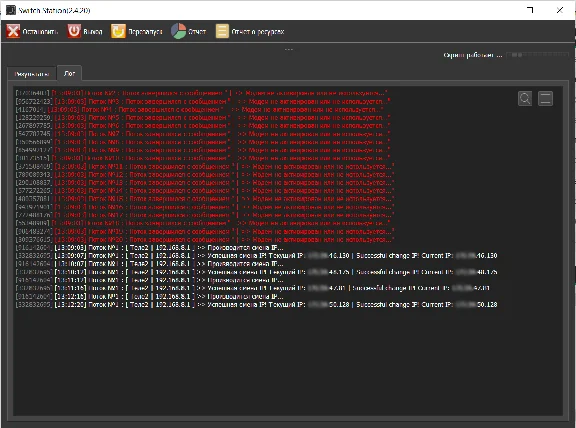Click the Скрипт работает status label
The width and height of the screenshot is (576, 428).
tap(472, 55)
